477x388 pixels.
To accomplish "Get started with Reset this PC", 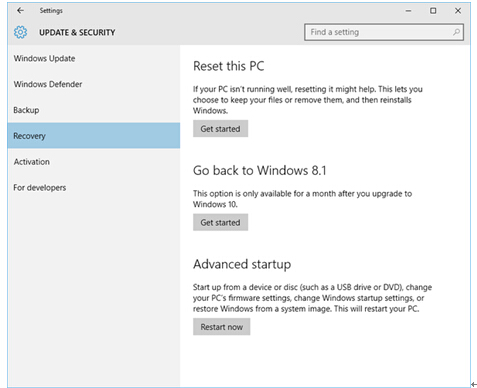I will [220, 129].
